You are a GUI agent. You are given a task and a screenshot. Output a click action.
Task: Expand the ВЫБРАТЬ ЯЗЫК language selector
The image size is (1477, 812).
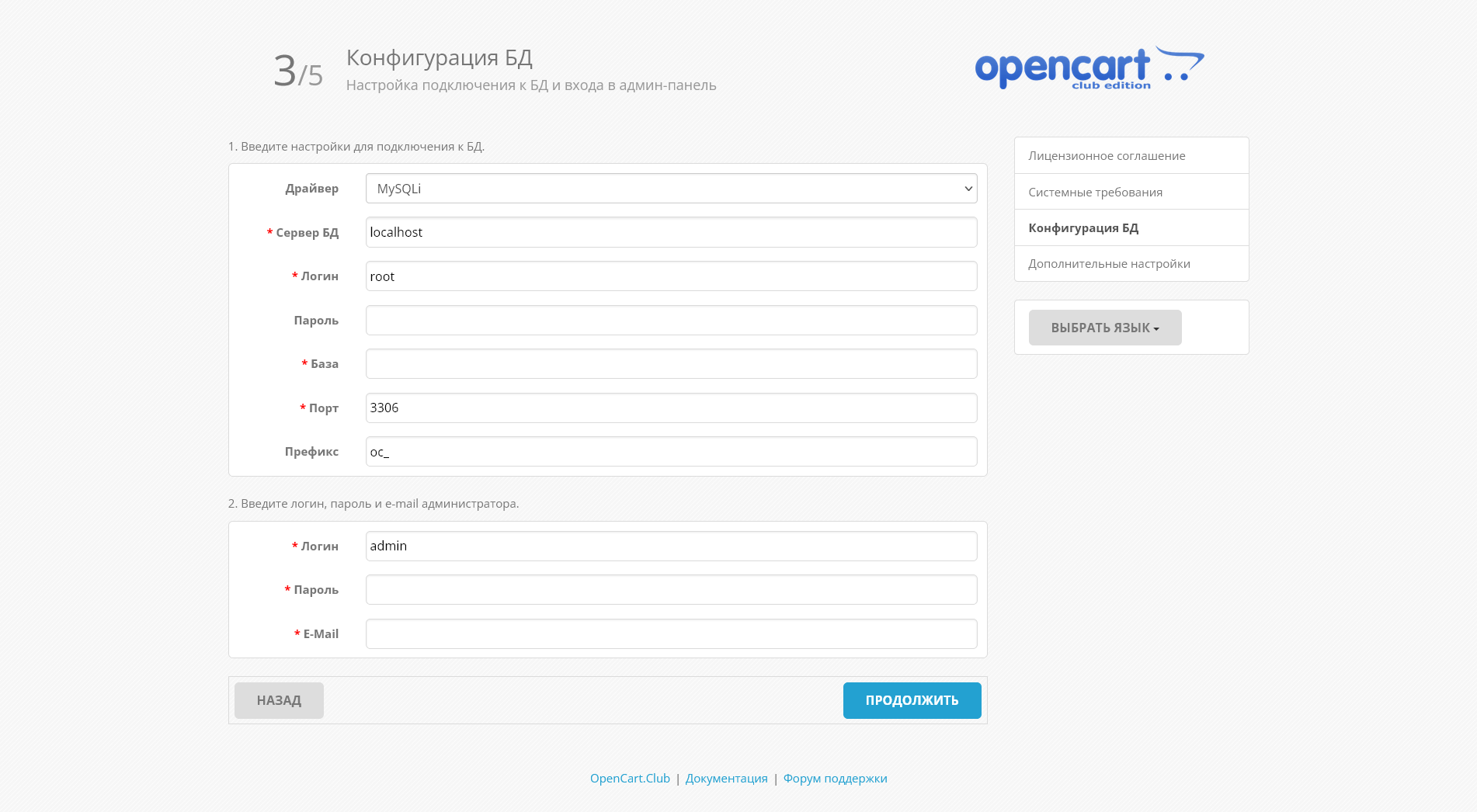coord(1104,327)
